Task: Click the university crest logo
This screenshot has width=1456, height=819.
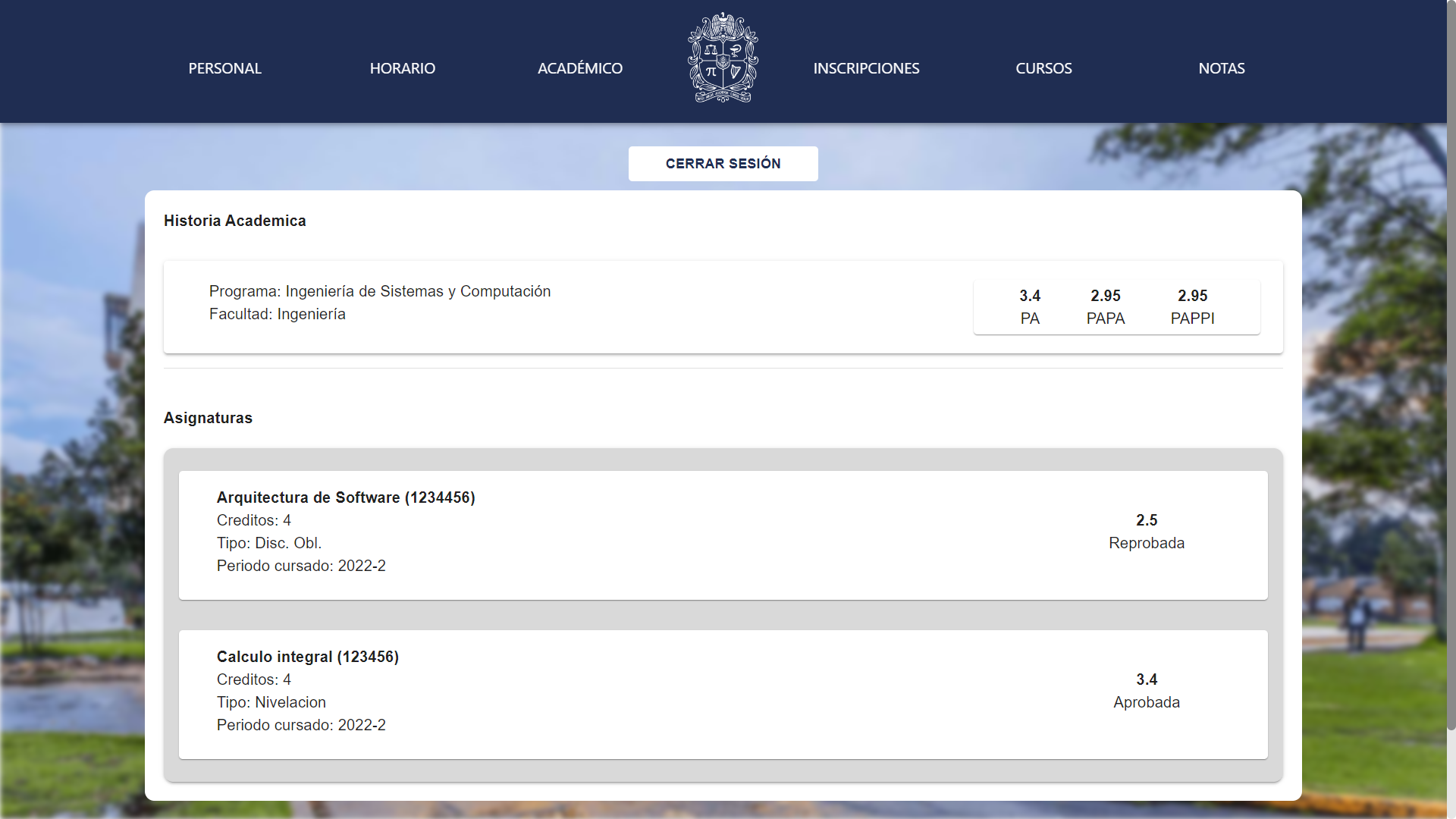Action: point(723,59)
